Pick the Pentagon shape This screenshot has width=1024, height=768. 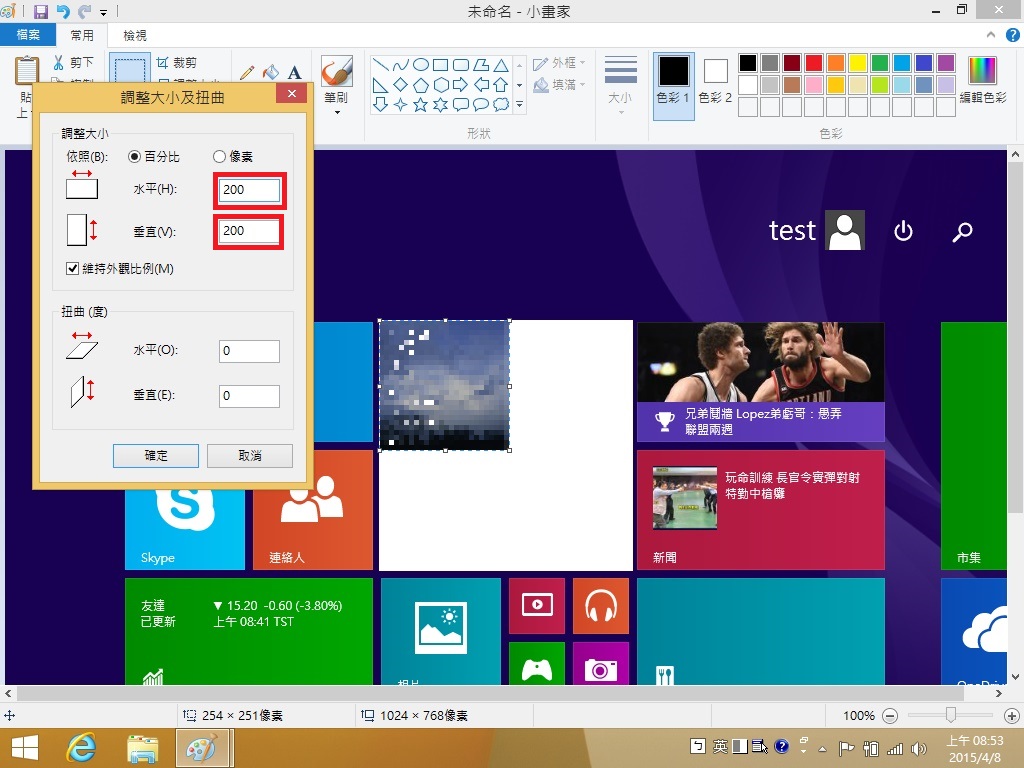tap(421, 84)
